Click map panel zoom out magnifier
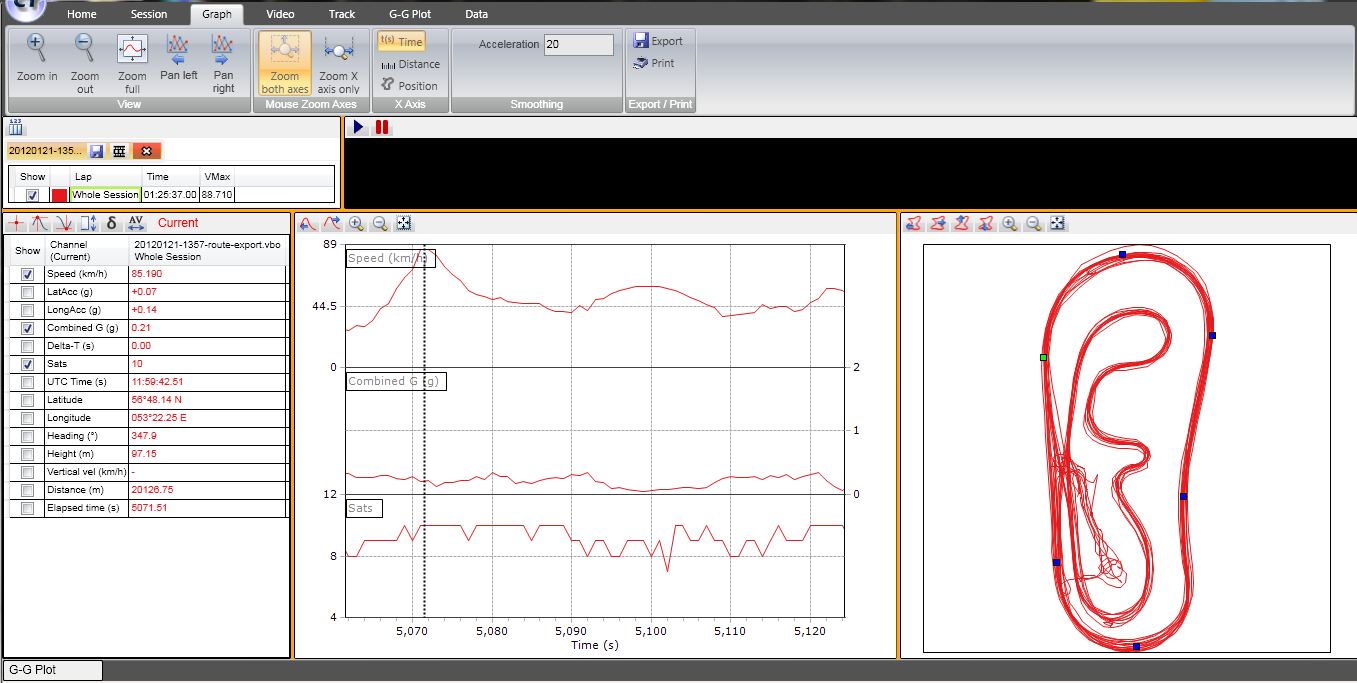The height and width of the screenshot is (683, 1357). pyautogui.click(x=1034, y=224)
